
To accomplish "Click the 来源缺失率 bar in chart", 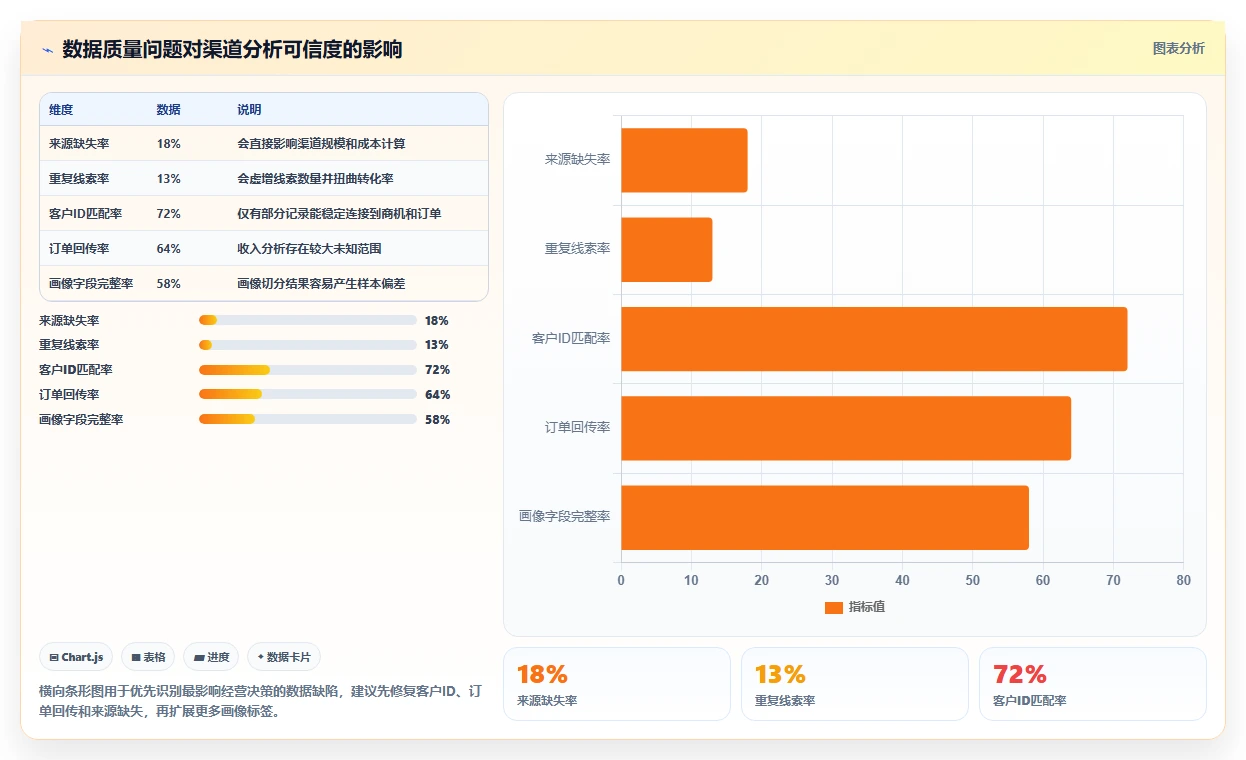I will pyautogui.click(x=684, y=160).
